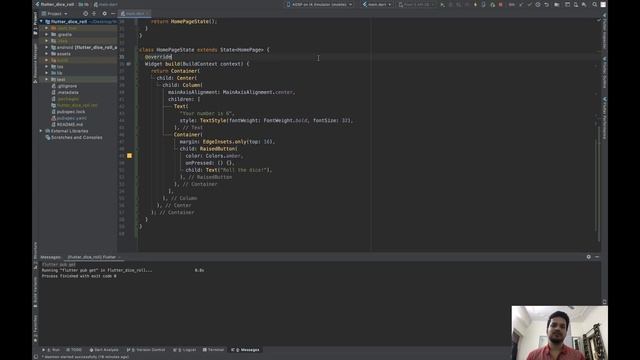
Task: Open the .metadata file
Action: (65, 92)
